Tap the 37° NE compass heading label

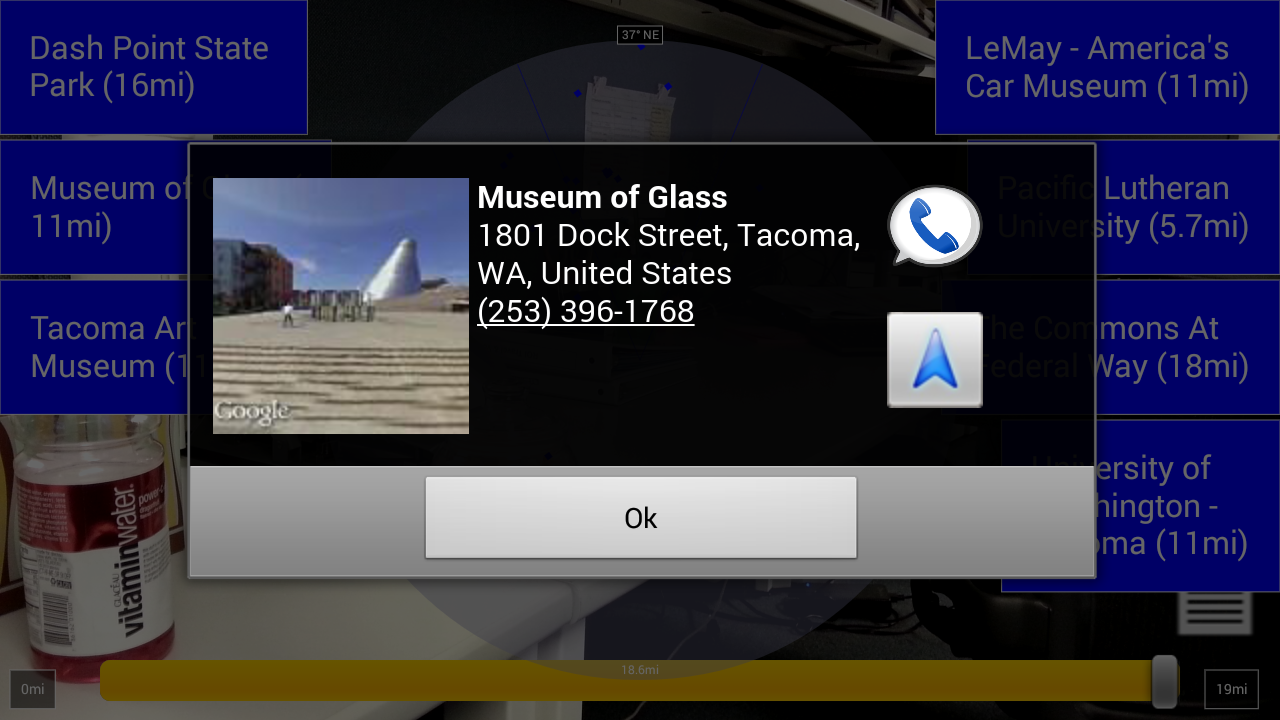click(x=640, y=35)
